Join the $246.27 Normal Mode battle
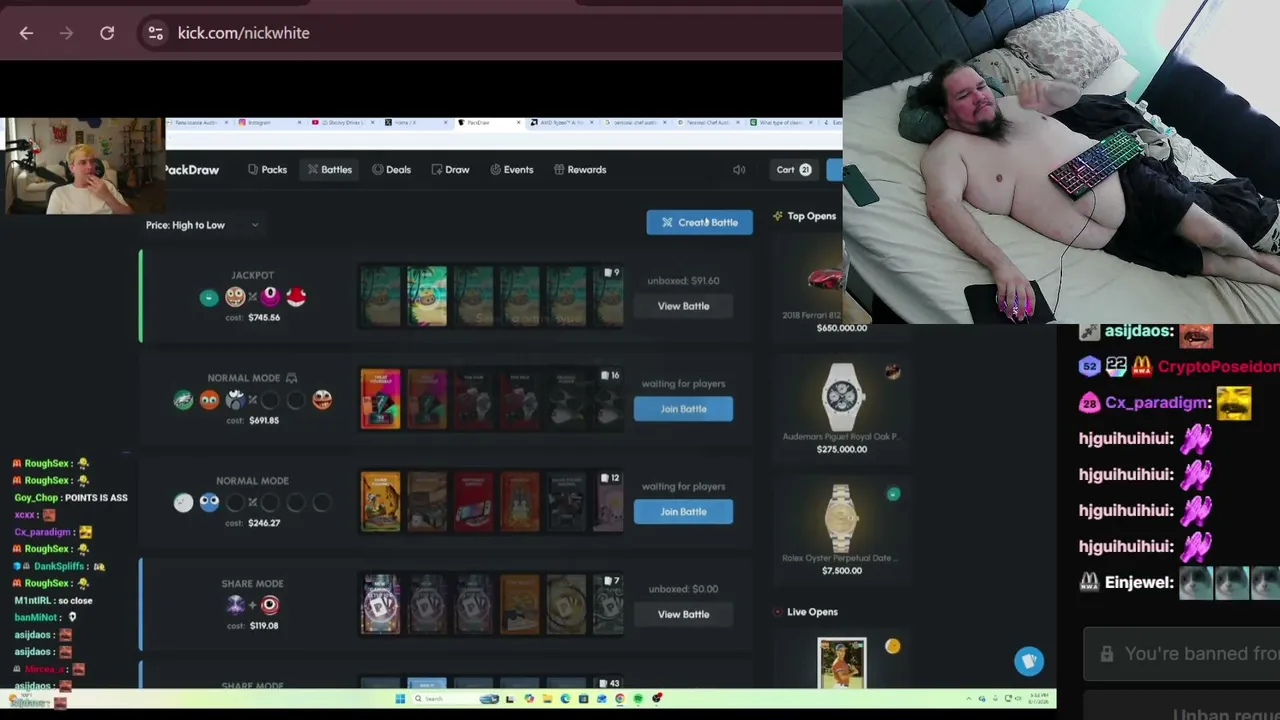 [x=683, y=512]
